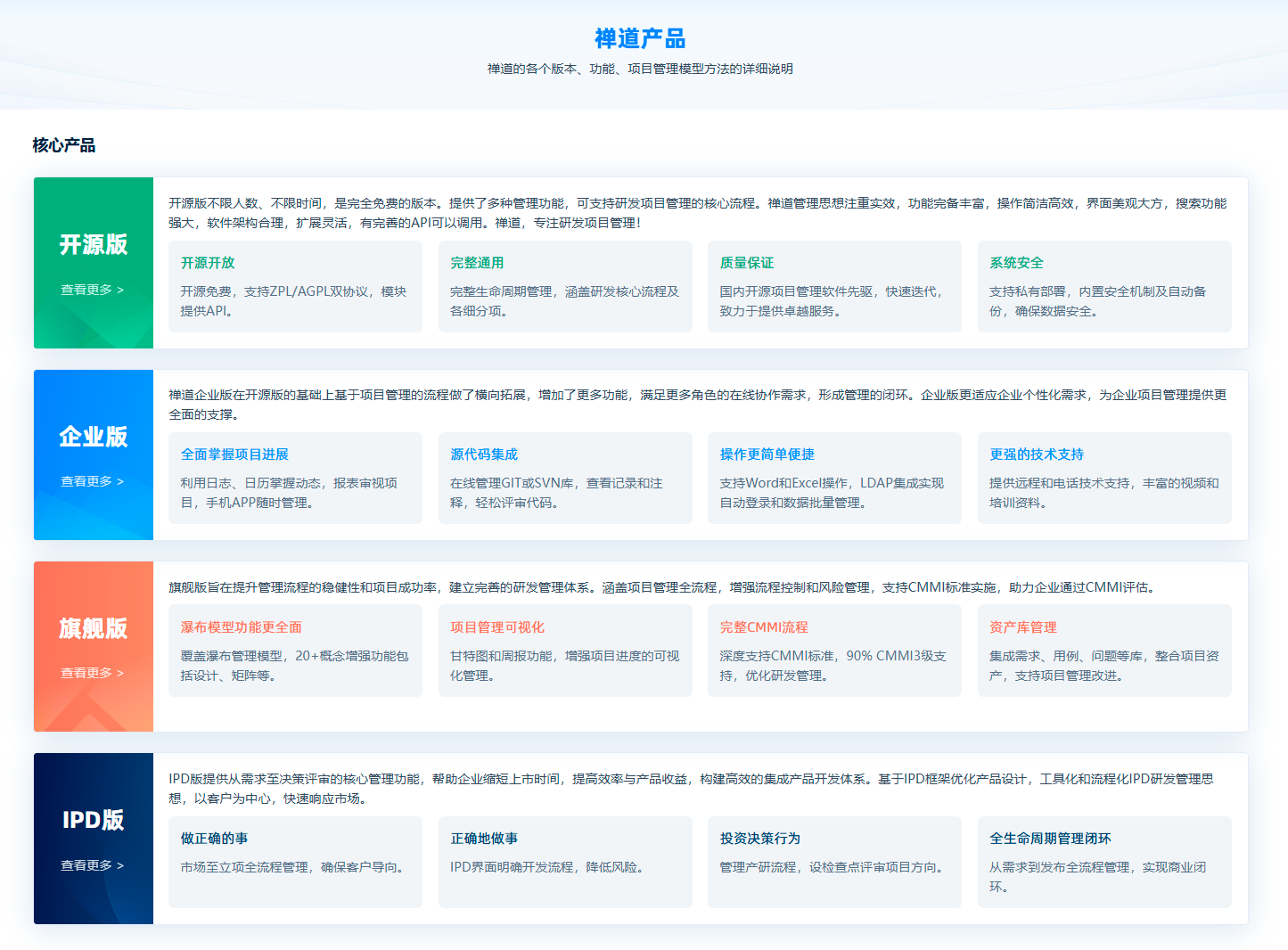Click the description starting with 在线管理GIT或SVN库
This screenshot has width=1288, height=950.
pos(557,493)
